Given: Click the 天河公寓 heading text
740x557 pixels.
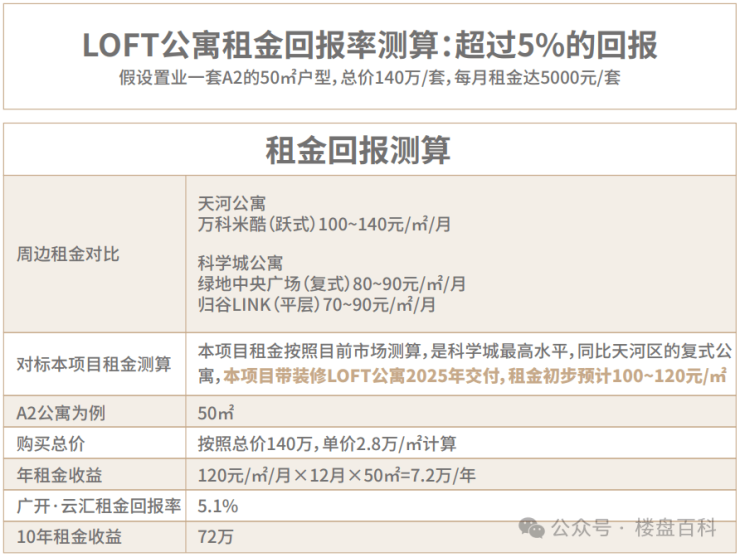Looking at the screenshot, I should click(232, 203).
